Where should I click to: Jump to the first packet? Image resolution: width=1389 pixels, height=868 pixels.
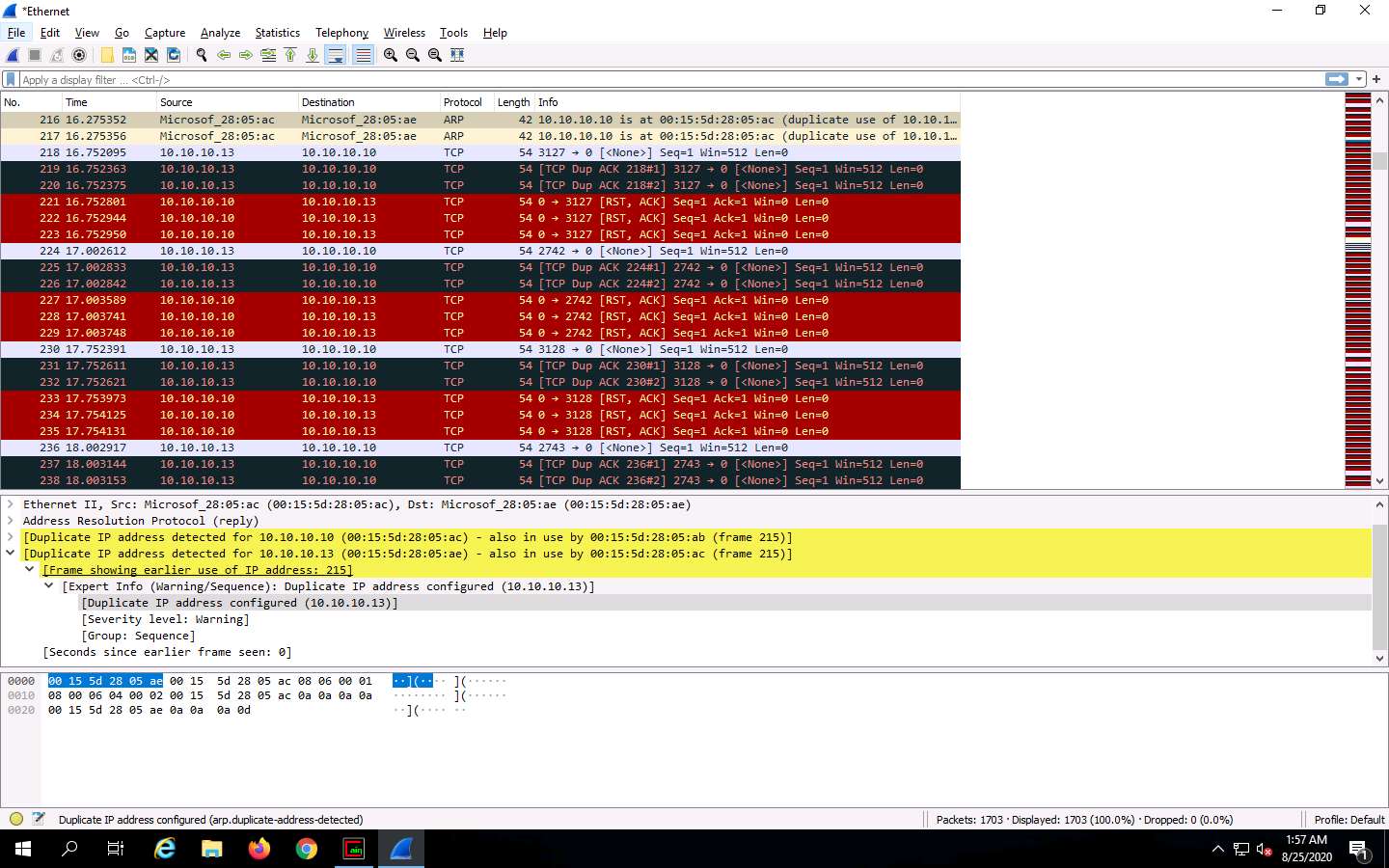click(290, 55)
